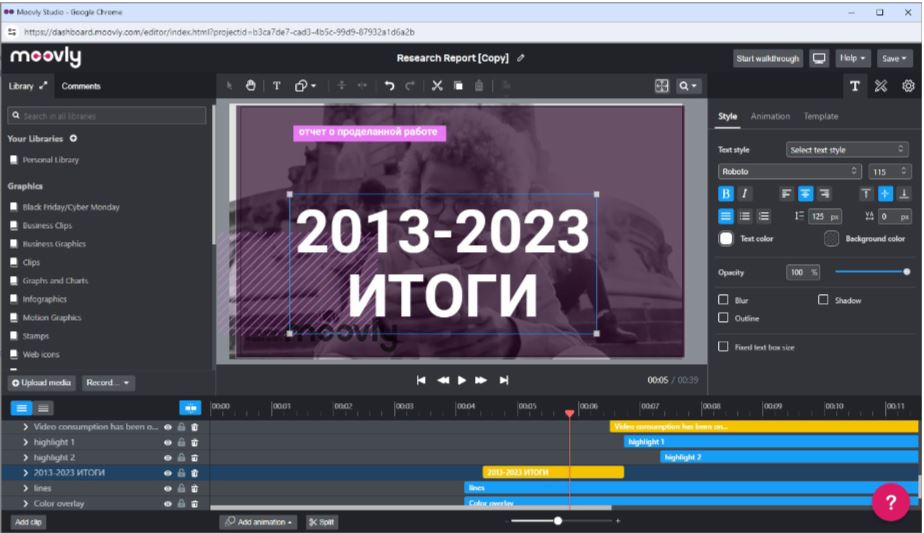Open the shapes tool dropdown
Image resolution: width=924 pixels, height=533 pixels.
coord(305,85)
